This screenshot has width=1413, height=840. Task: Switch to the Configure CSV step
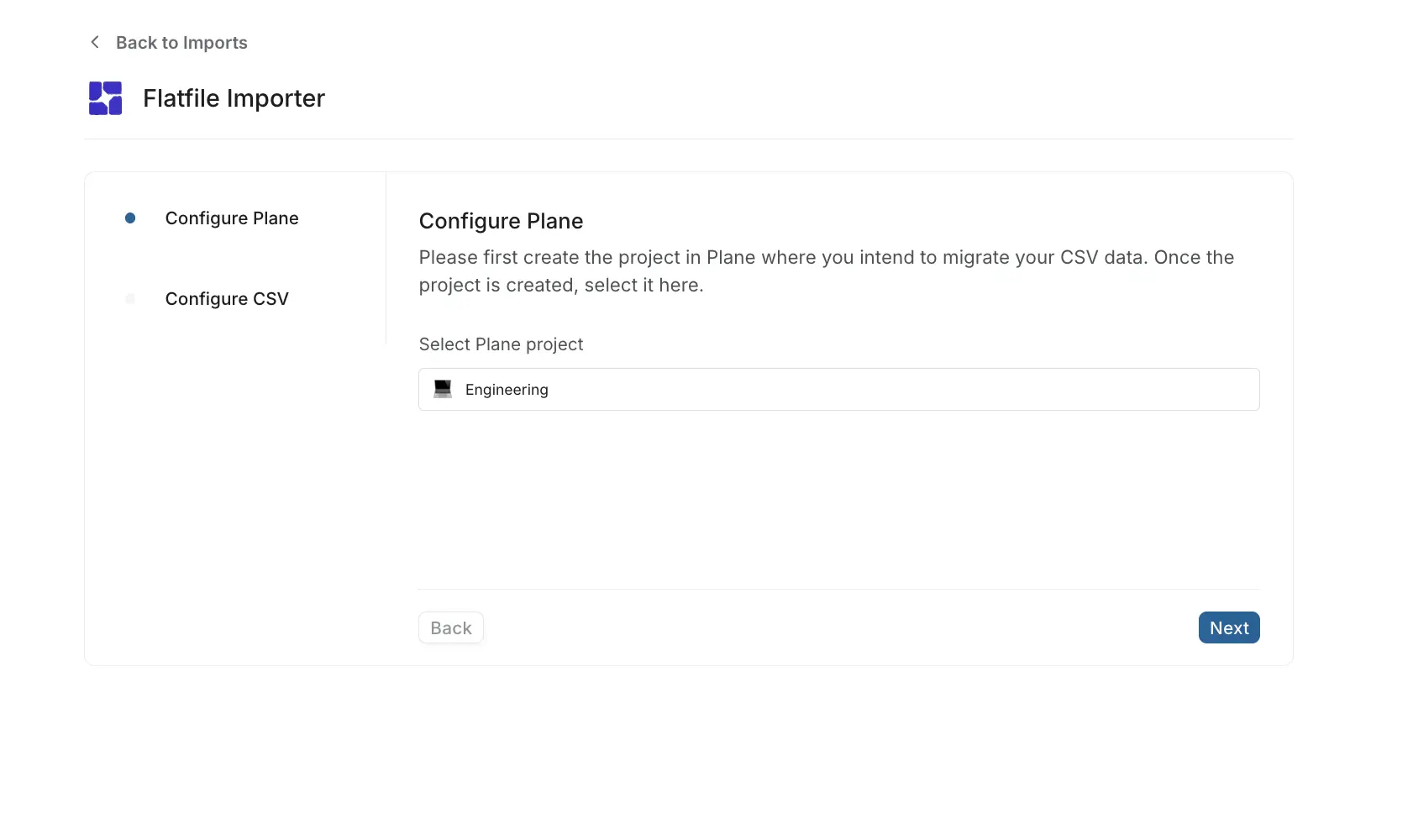pyautogui.click(x=227, y=298)
